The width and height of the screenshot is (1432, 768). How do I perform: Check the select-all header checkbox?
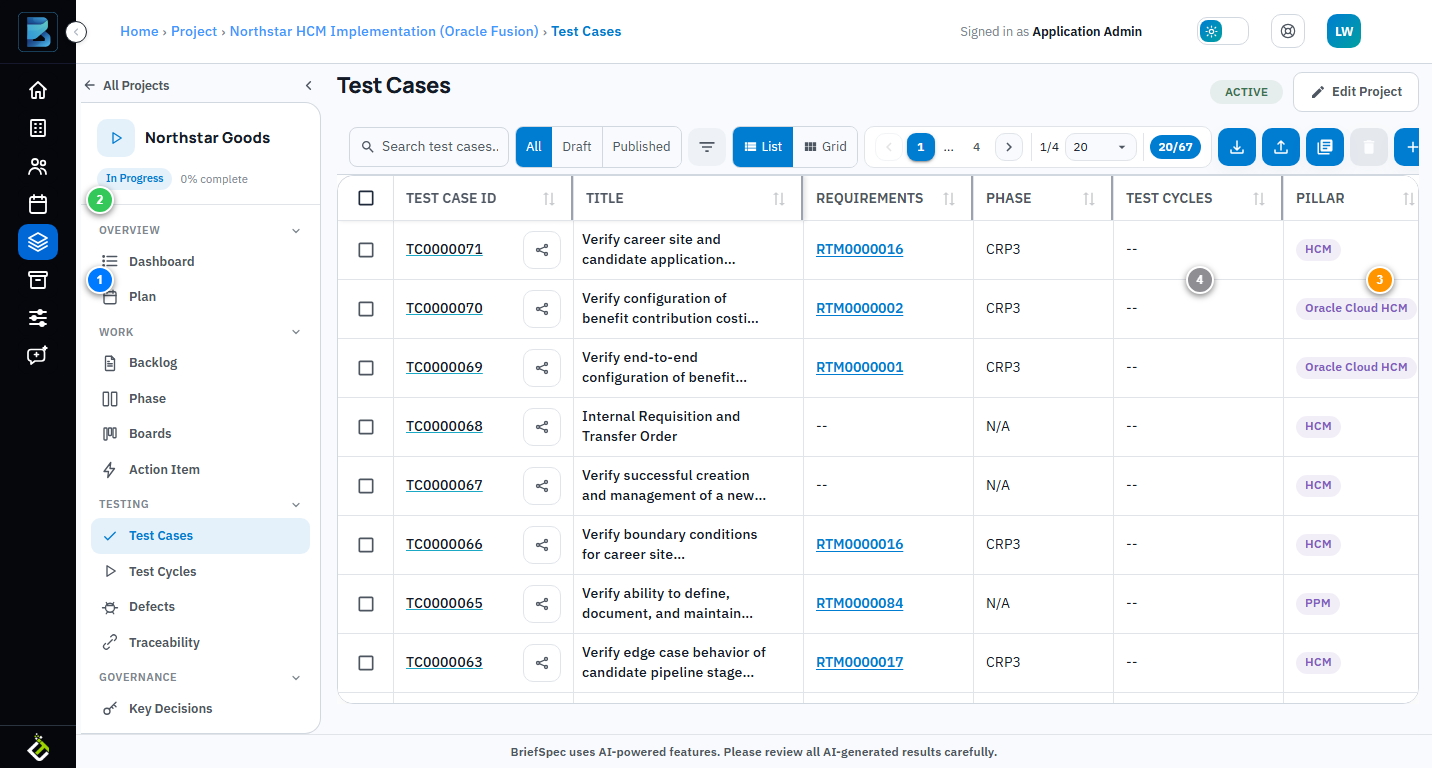(366, 198)
